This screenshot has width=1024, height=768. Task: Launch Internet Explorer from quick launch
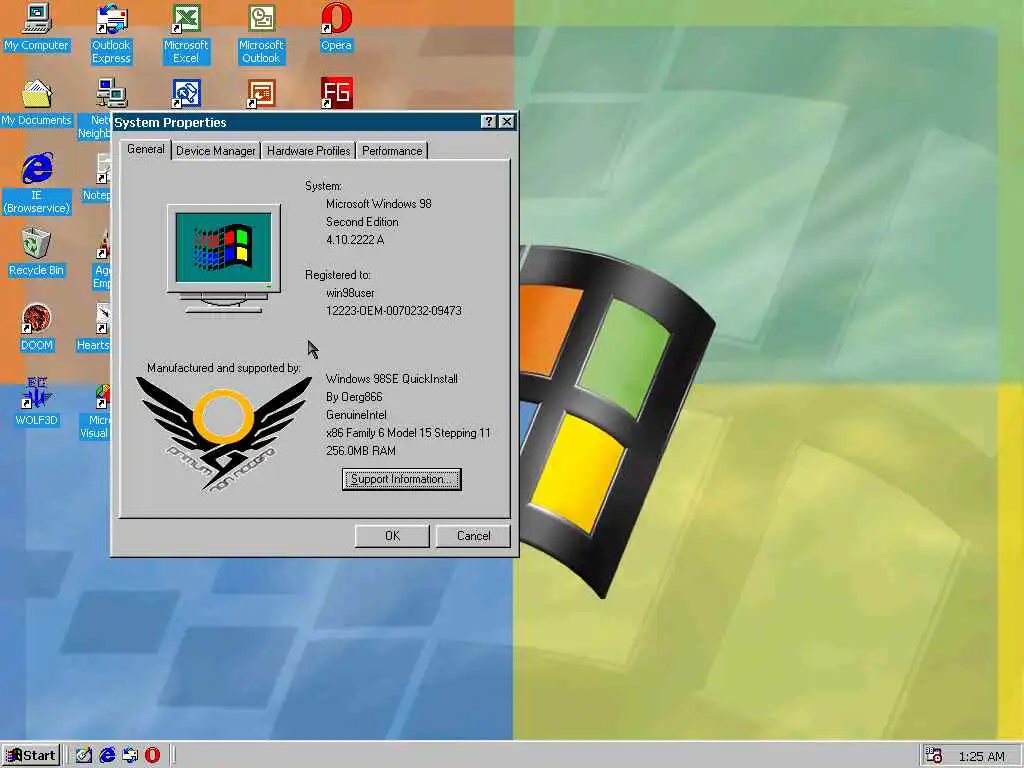click(x=106, y=755)
